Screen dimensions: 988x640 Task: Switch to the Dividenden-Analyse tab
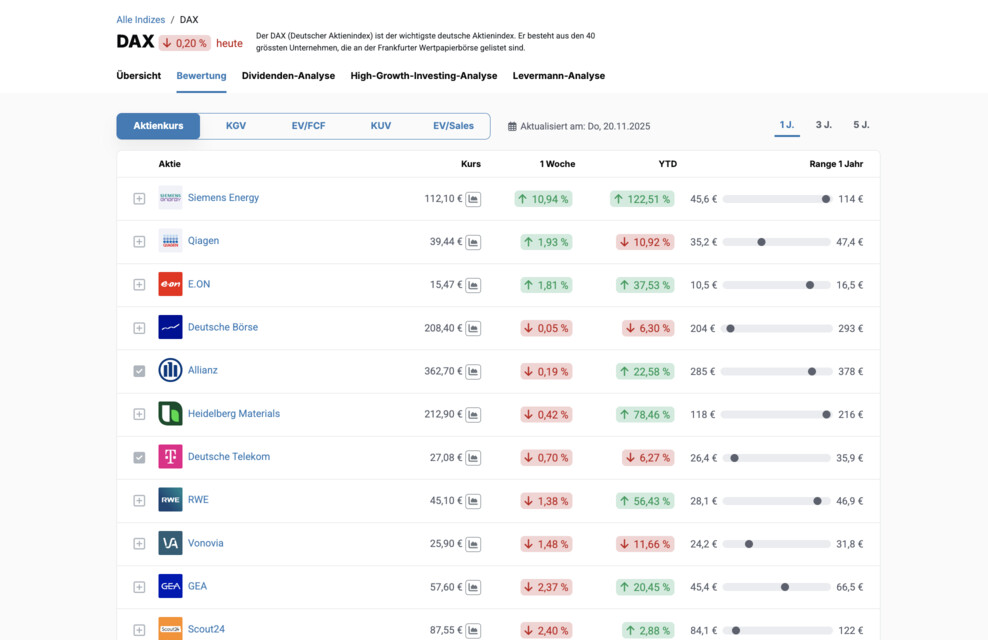click(288, 76)
